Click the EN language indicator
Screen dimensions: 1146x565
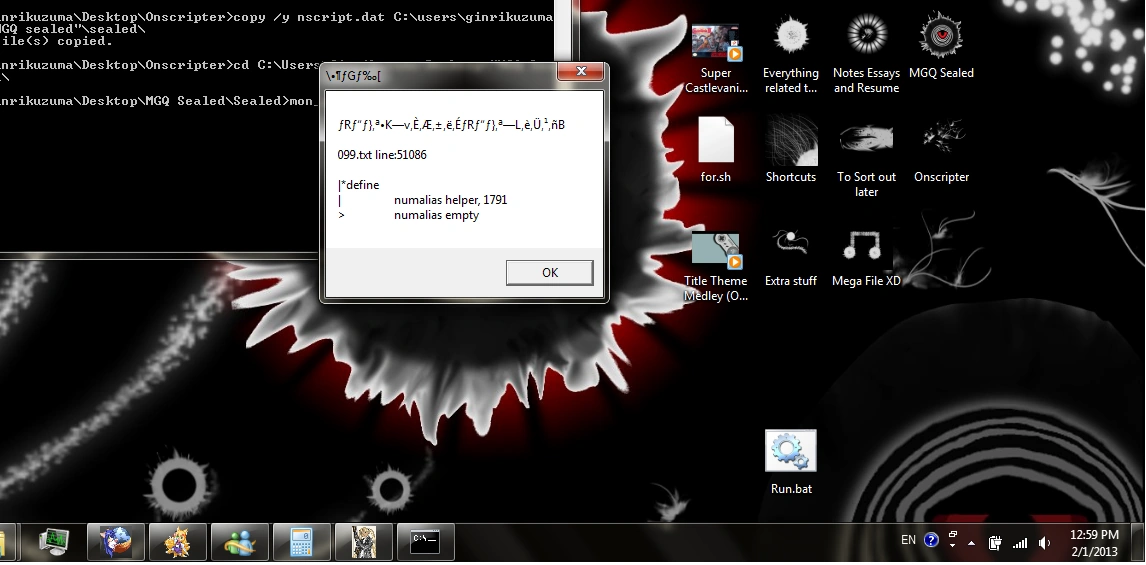908,540
